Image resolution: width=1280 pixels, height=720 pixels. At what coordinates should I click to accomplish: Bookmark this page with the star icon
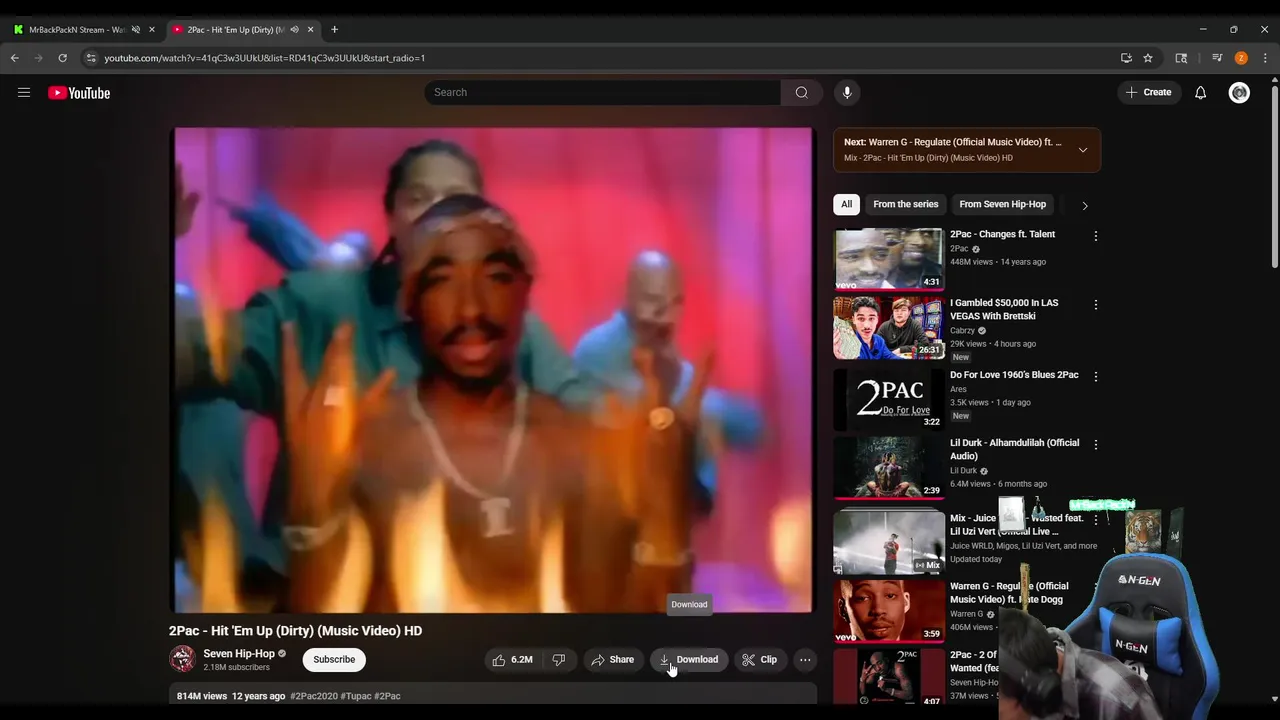1148,58
